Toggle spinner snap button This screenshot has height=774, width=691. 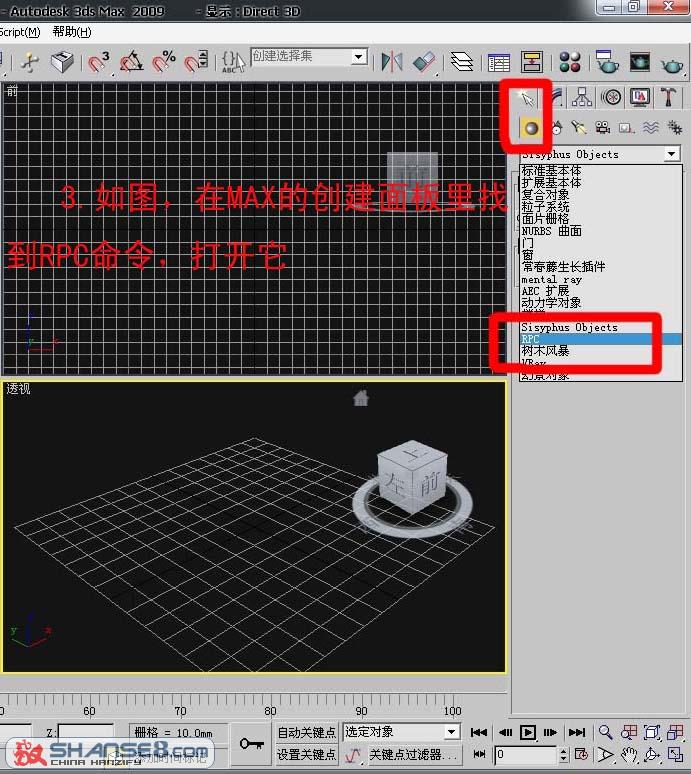[196, 63]
